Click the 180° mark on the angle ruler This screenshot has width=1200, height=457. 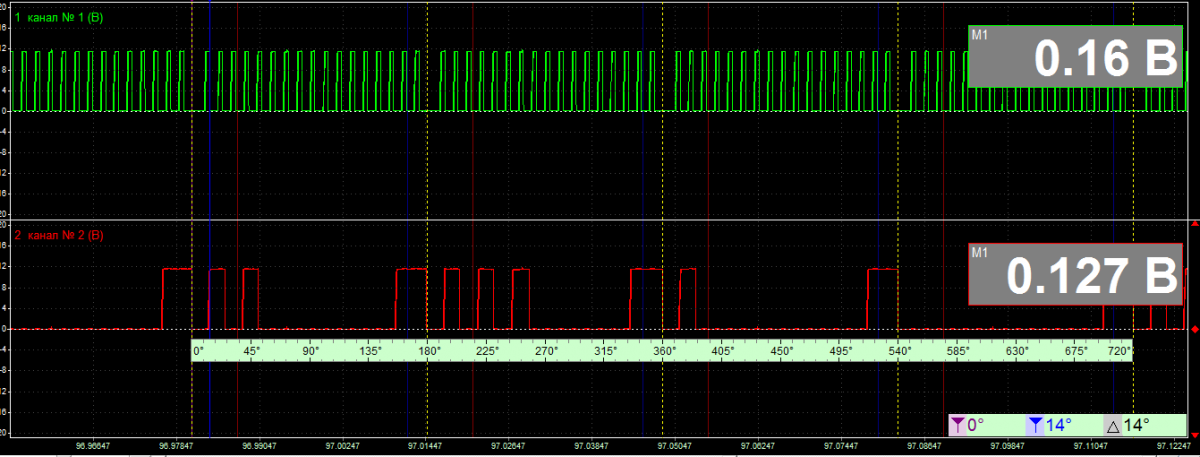point(429,351)
